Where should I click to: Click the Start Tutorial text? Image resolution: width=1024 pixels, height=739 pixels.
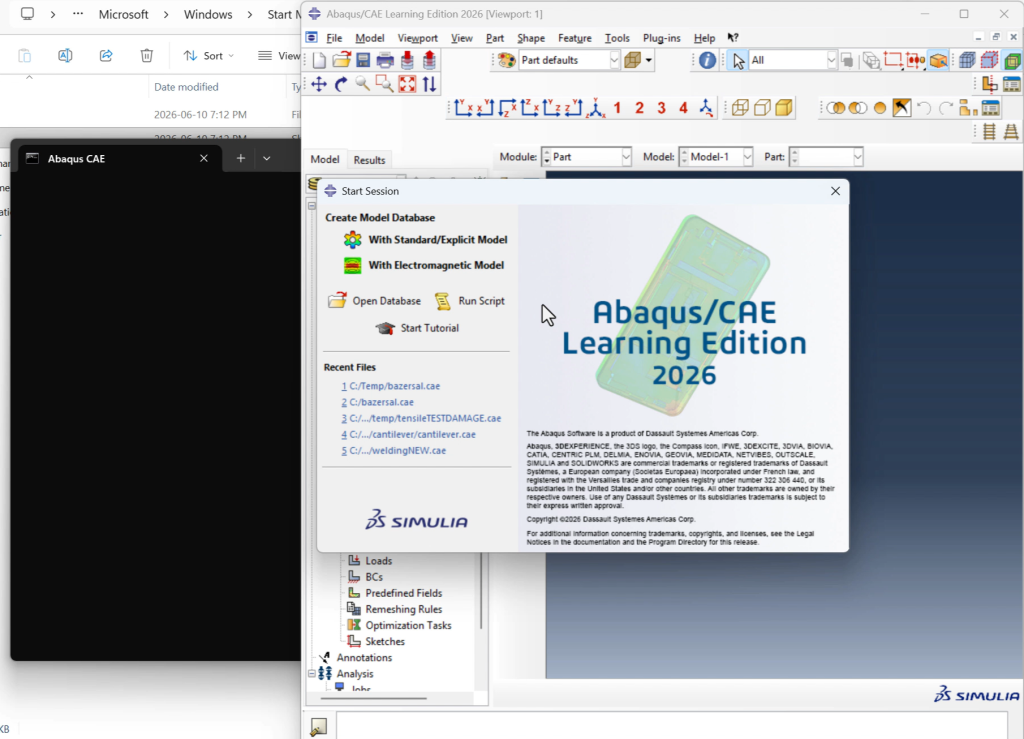pyautogui.click(x=429, y=328)
